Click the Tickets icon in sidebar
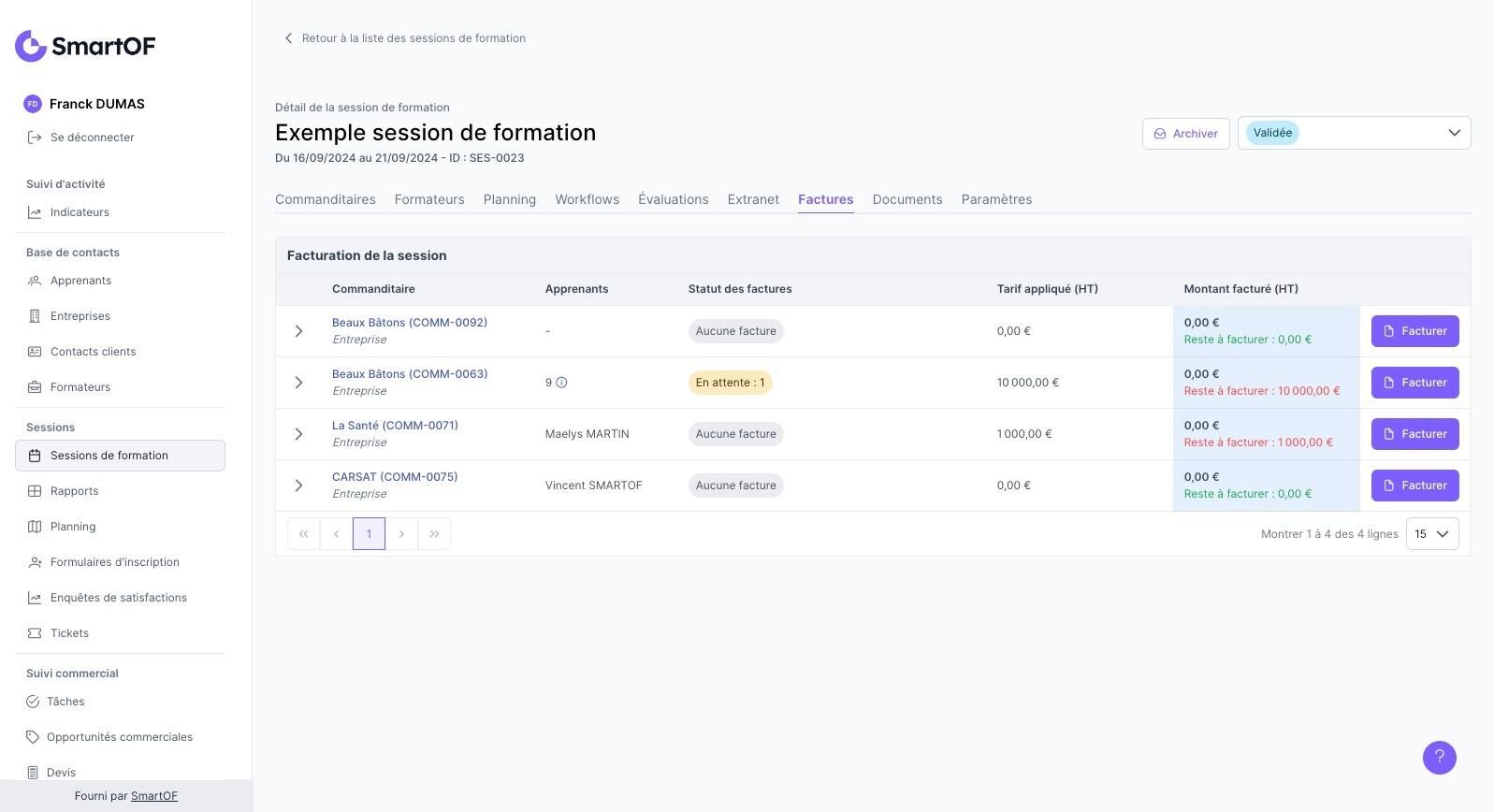 tap(35, 633)
